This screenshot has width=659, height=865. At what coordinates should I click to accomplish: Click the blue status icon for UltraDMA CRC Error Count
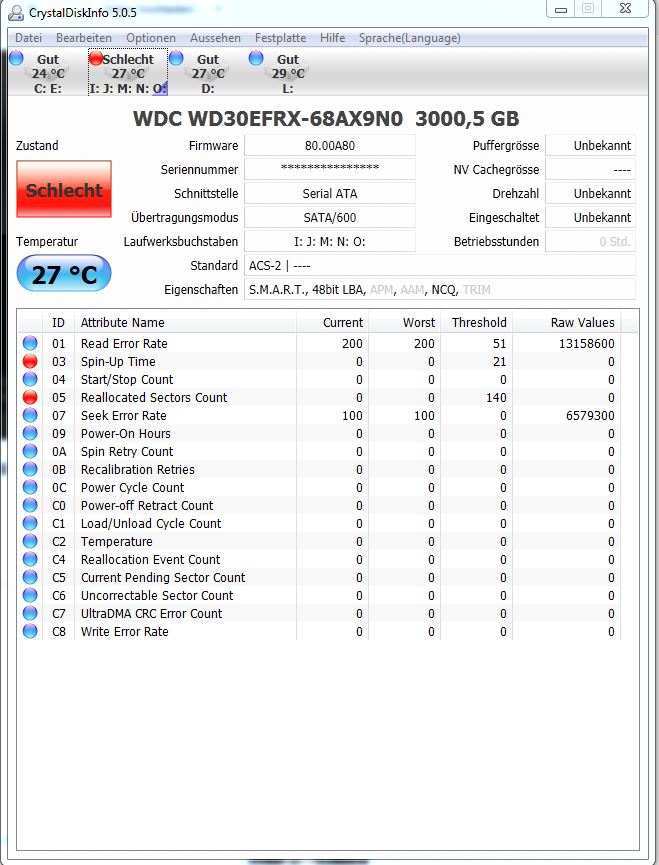[x=30, y=613]
